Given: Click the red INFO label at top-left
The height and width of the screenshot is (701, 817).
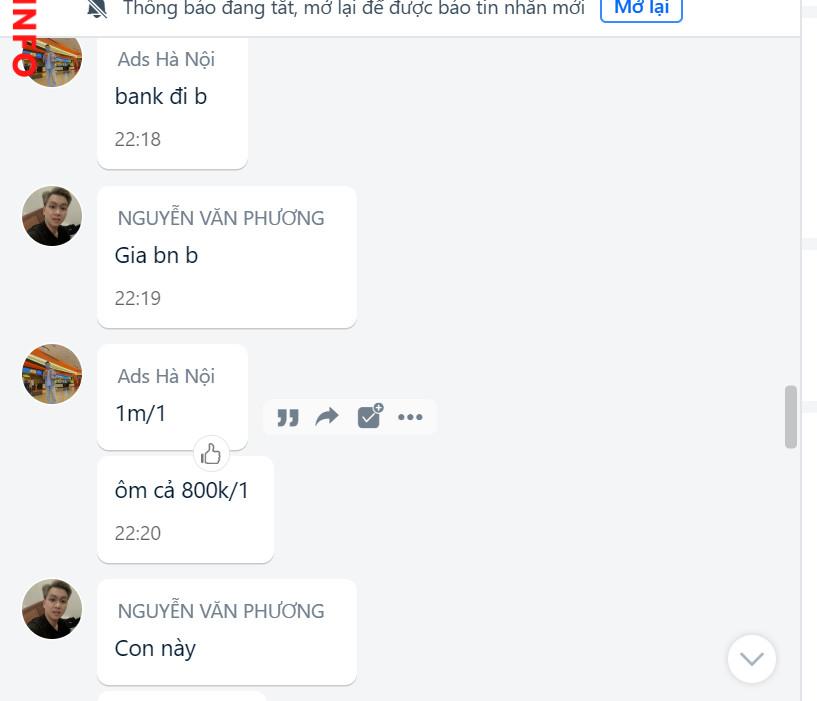Looking at the screenshot, I should pyautogui.click(x=24, y=38).
